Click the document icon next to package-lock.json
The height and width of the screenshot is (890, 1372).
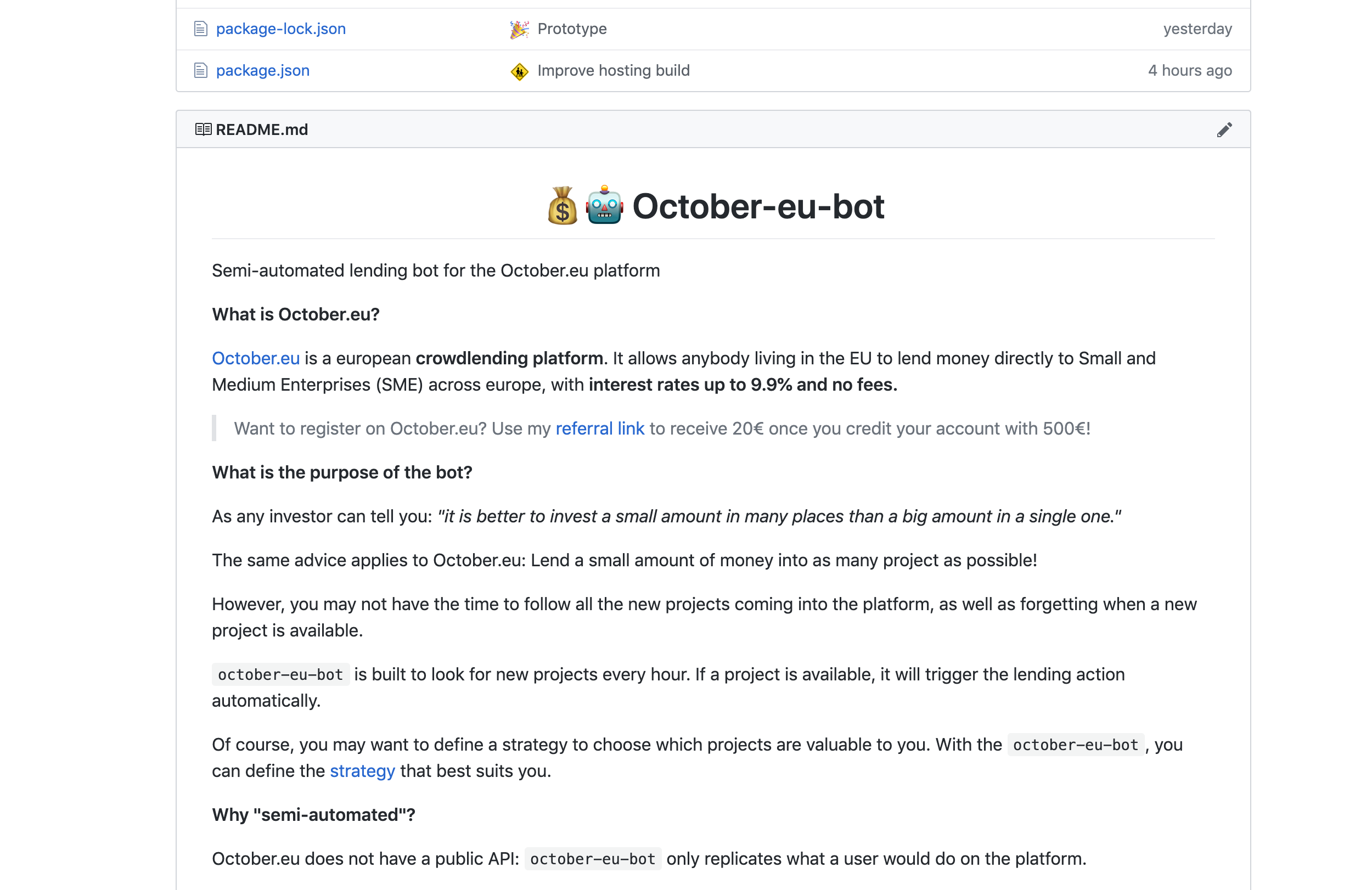click(200, 28)
